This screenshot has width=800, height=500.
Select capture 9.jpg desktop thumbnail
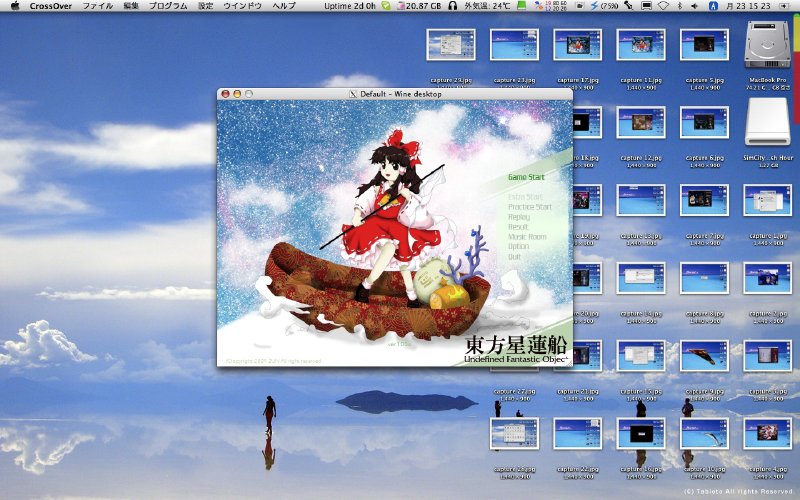click(x=704, y=356)
